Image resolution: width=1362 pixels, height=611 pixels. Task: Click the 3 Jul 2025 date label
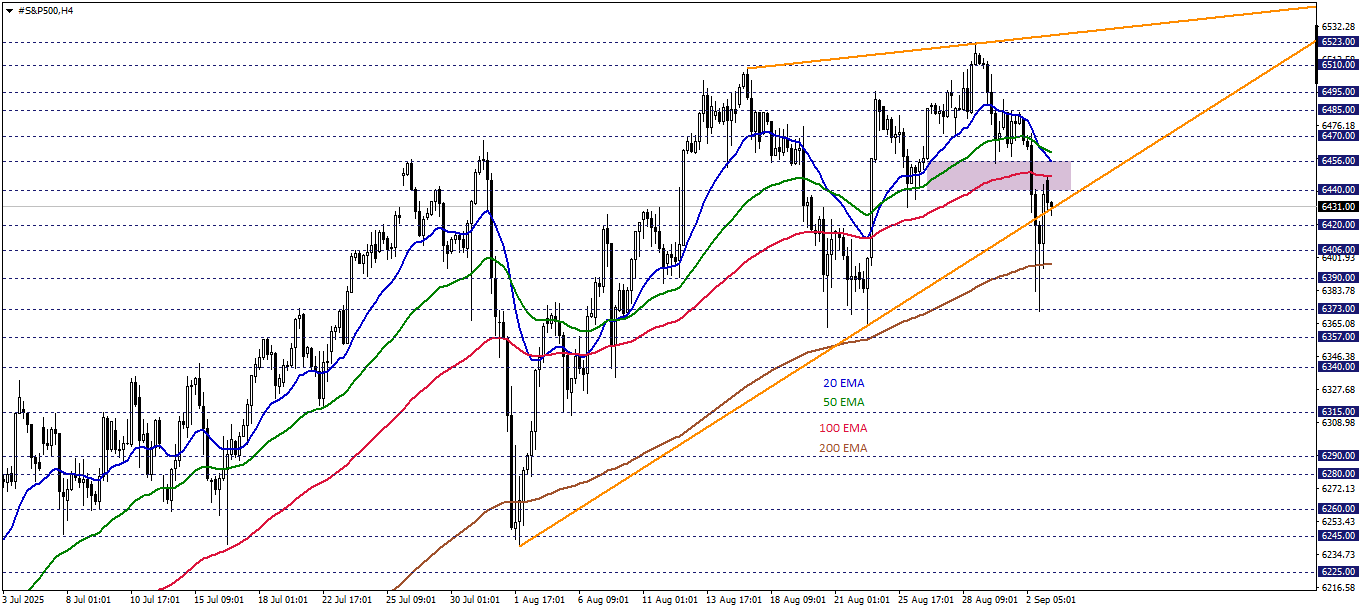click(23, 600)
